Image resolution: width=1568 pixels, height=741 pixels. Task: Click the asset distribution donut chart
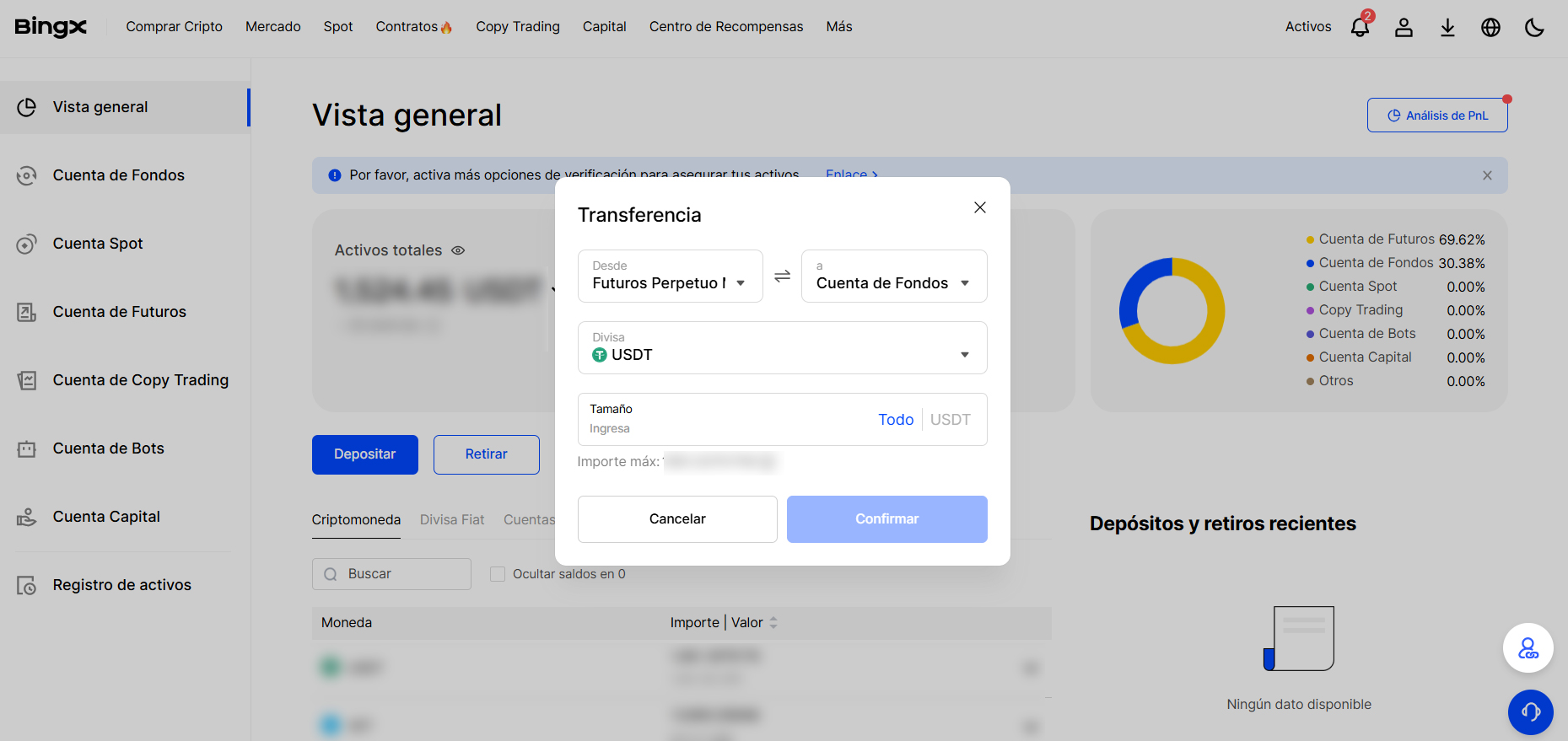1172,311
